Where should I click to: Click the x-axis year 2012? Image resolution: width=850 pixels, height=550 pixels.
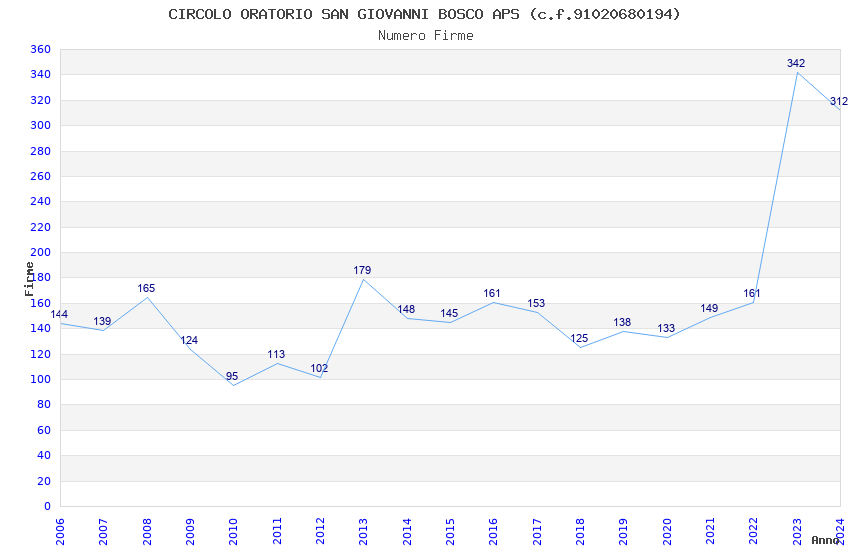[x=320, y=532]
